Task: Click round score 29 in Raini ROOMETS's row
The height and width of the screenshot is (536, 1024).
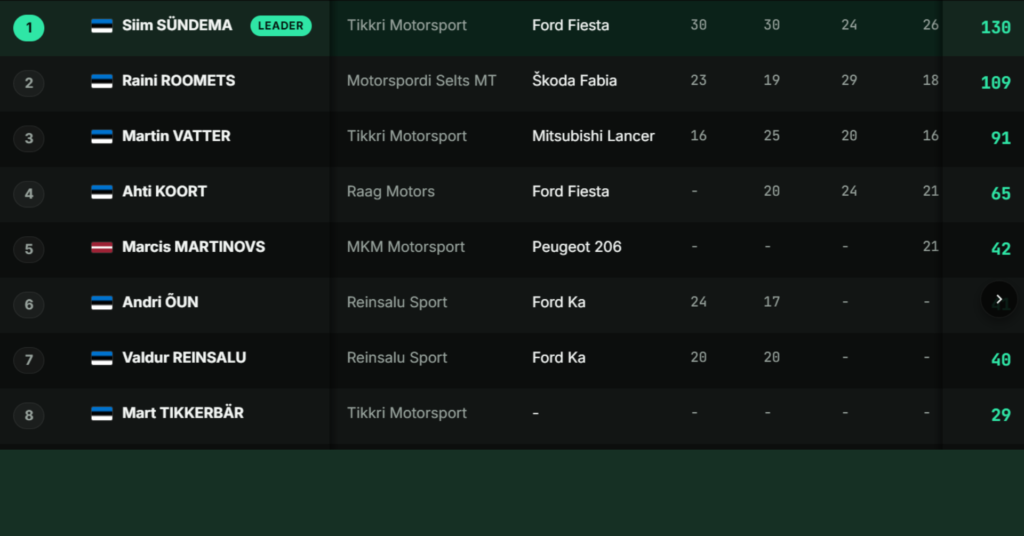Action: (x=849, y=80)
